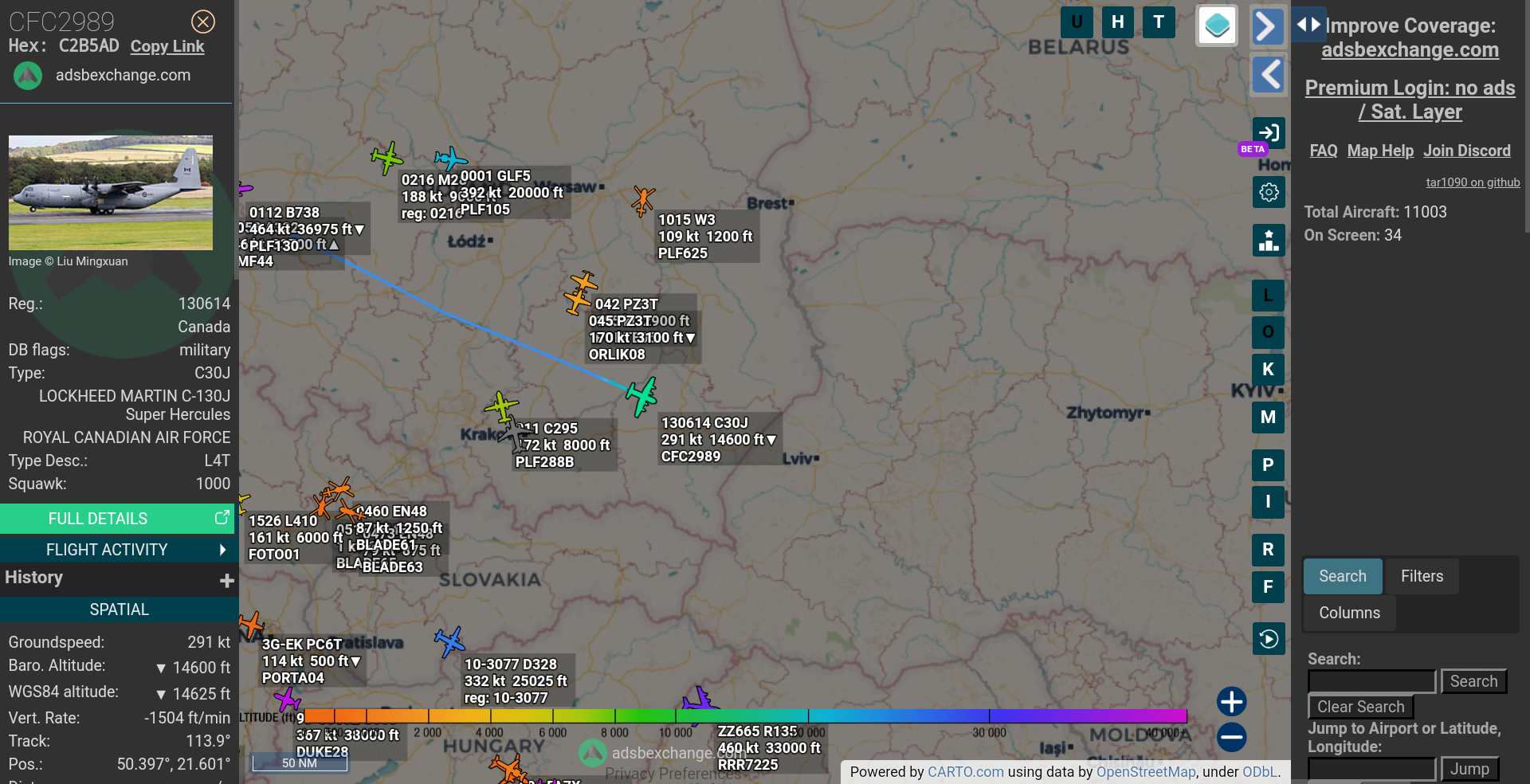
Task: Click the Search button
Action: pyautogui.click(x=1473, y=681)
